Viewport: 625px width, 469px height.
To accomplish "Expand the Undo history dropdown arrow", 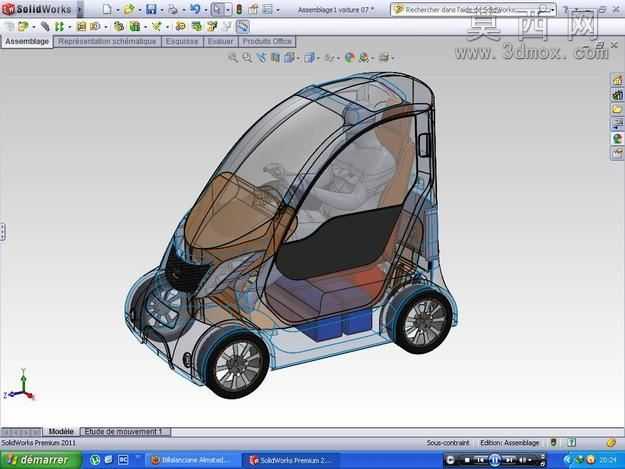I will click(x=206, y=10).
